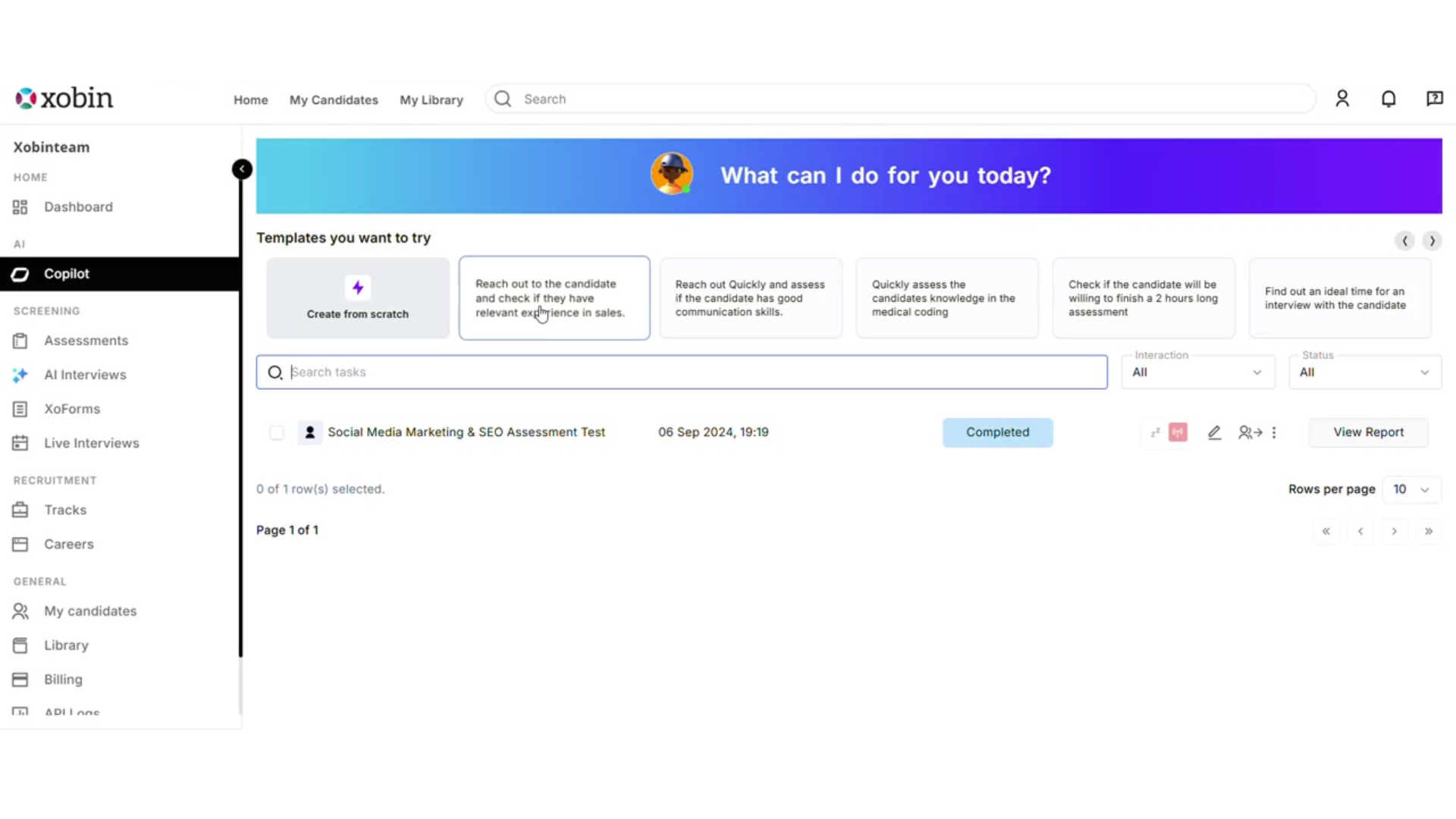1456x819 pixels.
Task: Open the Interaction filter dropdown
Action: [x=1198, y=372]
